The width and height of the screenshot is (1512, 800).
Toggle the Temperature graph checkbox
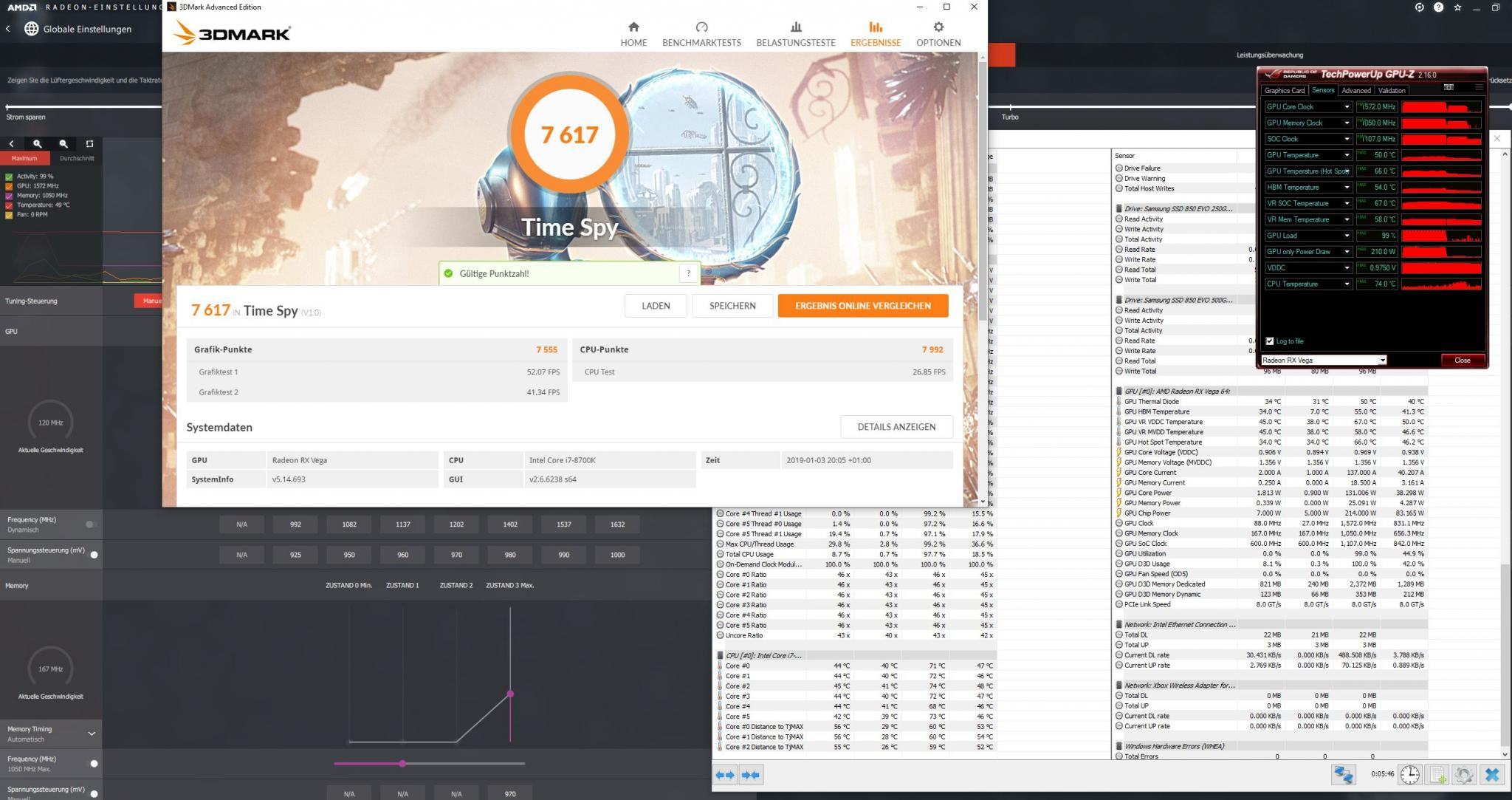click(x=9, y=205)
